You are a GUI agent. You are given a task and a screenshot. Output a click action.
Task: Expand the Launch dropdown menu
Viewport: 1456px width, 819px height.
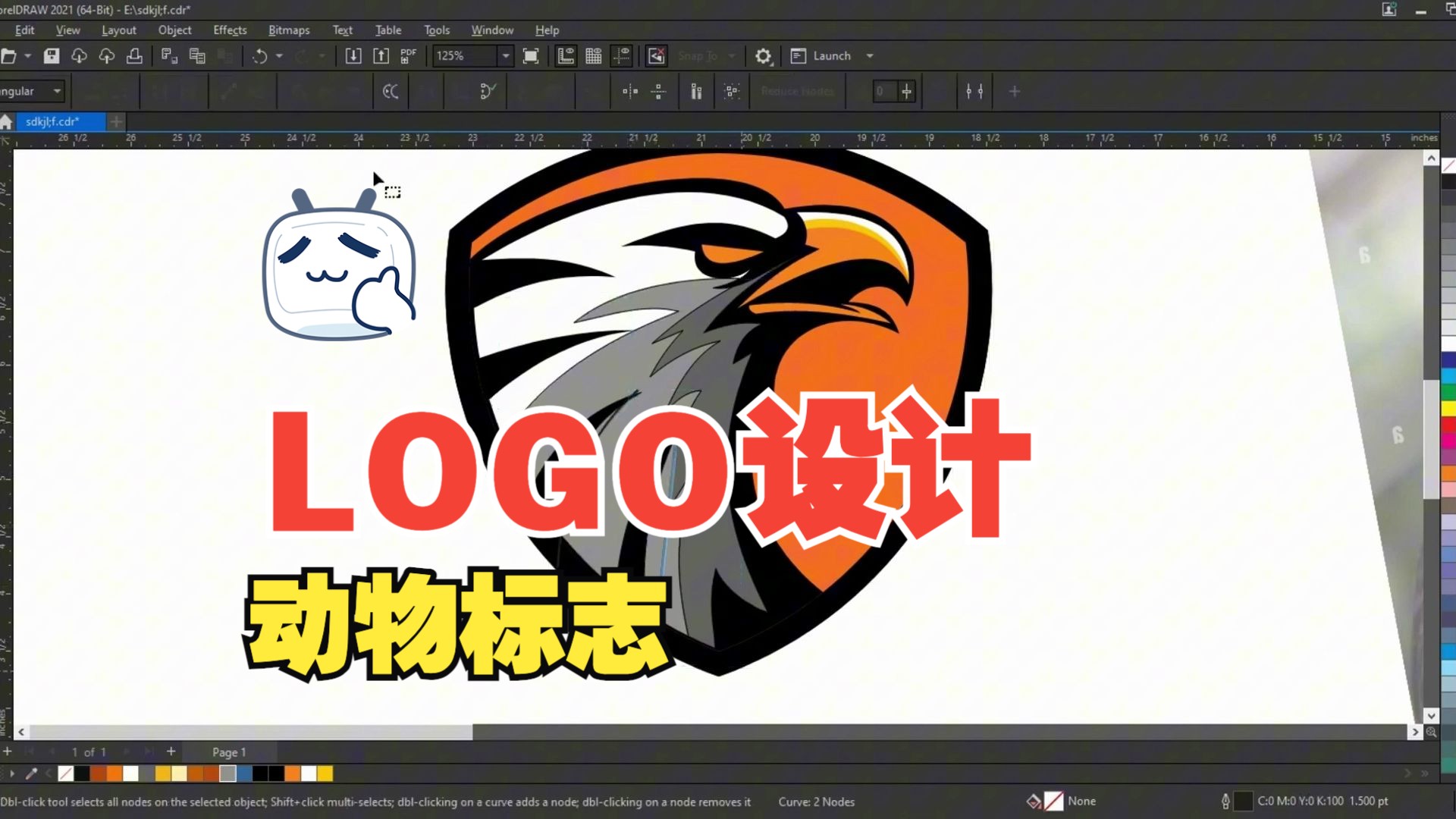pyautogui.click(x=869, y=55)
